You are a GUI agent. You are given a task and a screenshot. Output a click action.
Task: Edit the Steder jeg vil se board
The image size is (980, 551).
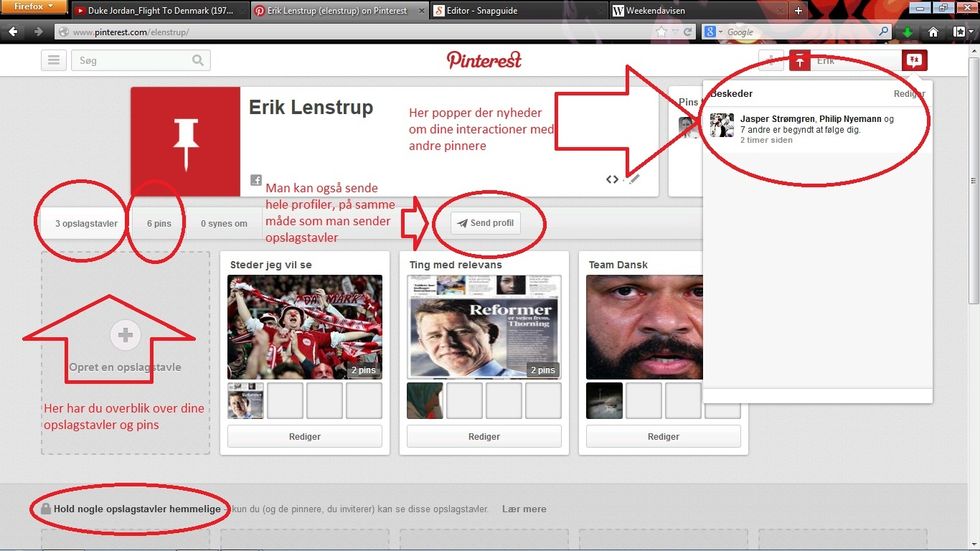pyautogui.click(x=304, y=436)
